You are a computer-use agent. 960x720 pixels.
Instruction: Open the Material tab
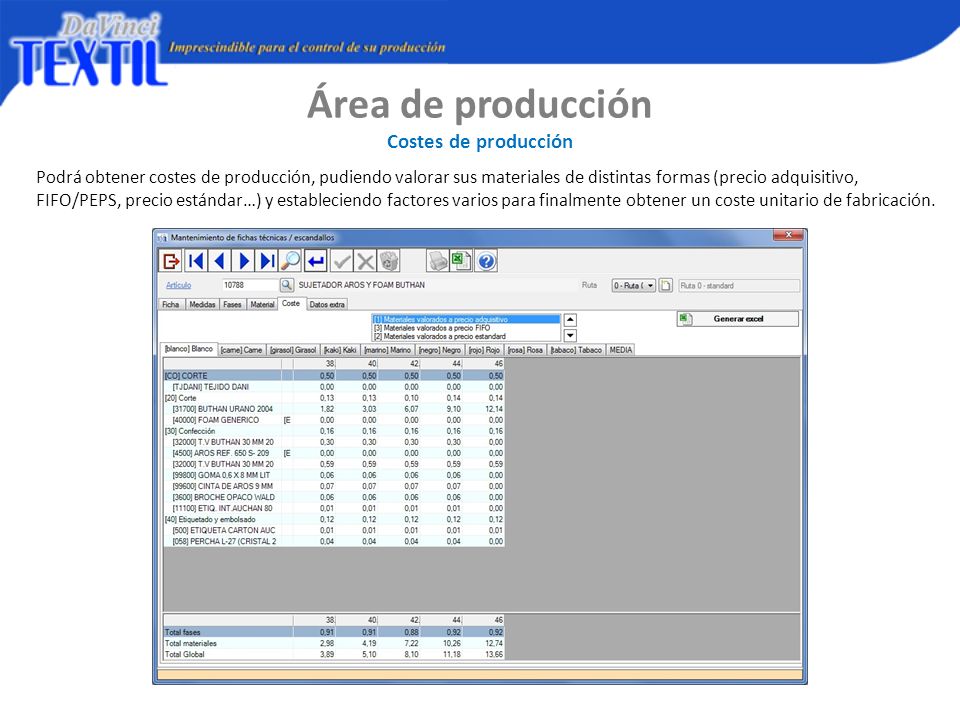[x=262, y=304]
